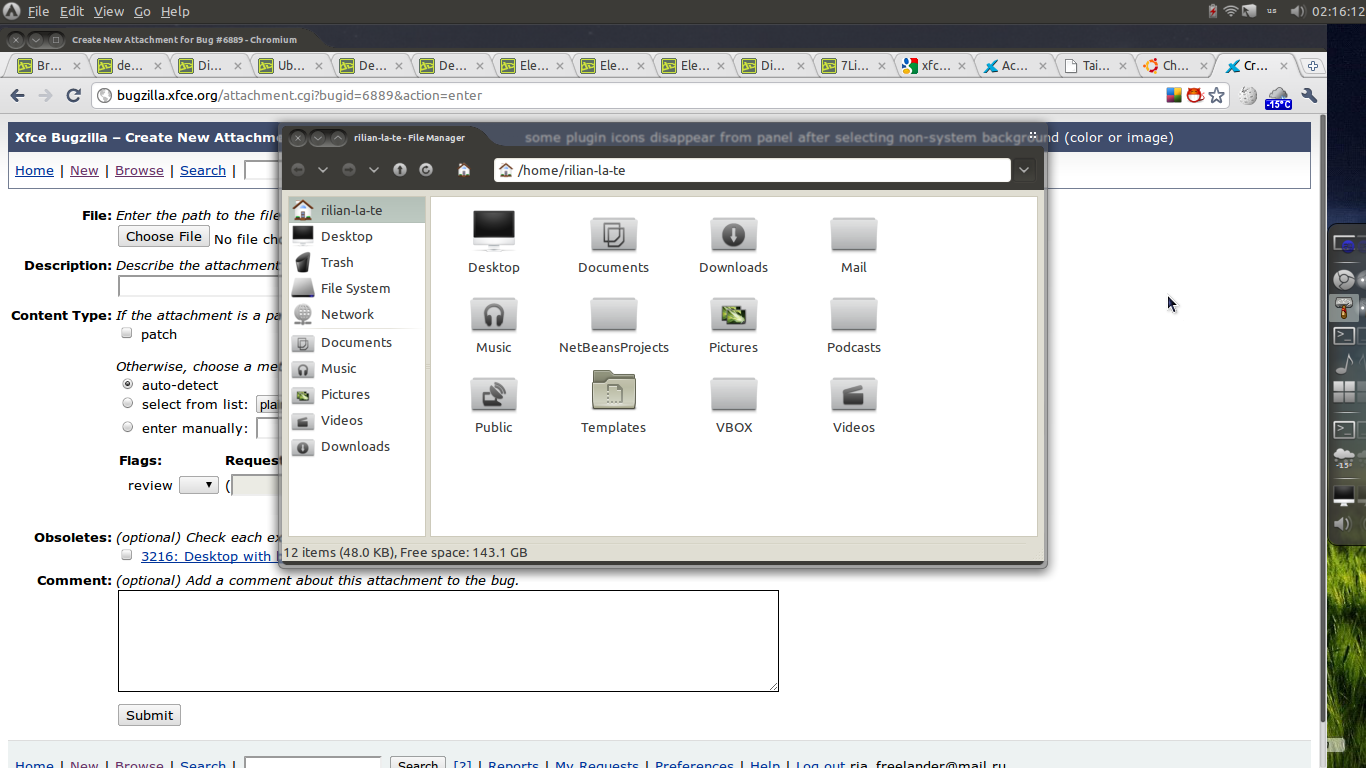
Task: Click the volume speaker icon in the top panel
Action: tap(1297, 12)
